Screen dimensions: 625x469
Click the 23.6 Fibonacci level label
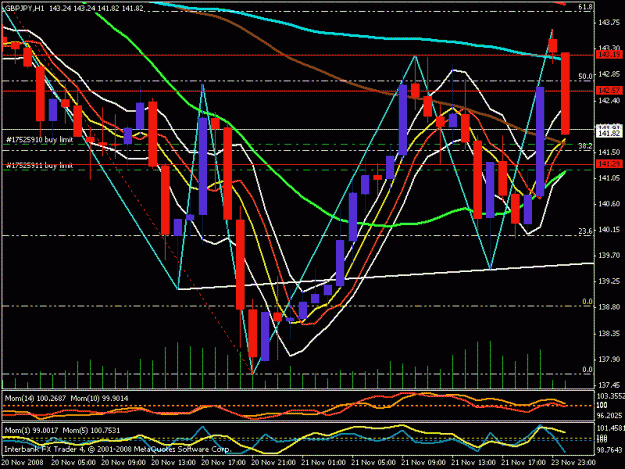(585, 230)
